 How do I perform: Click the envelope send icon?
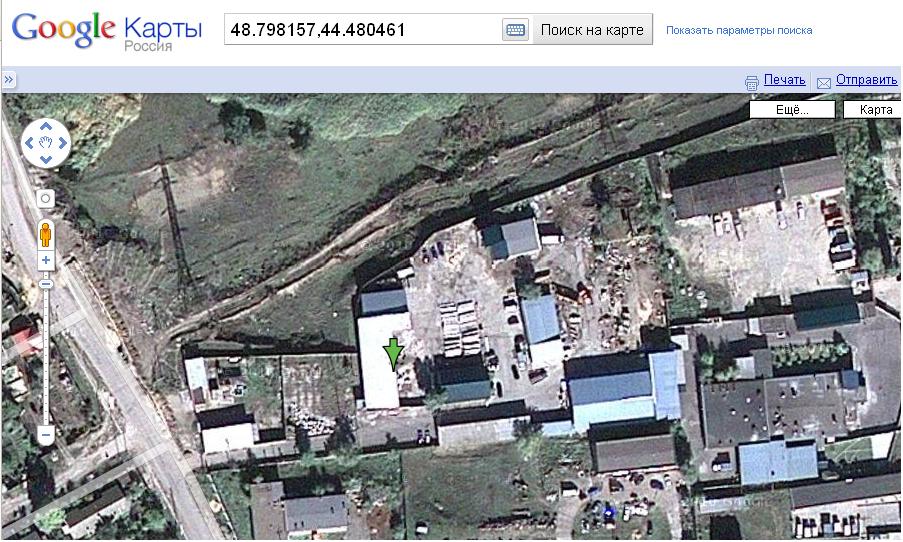click(824, 83)
